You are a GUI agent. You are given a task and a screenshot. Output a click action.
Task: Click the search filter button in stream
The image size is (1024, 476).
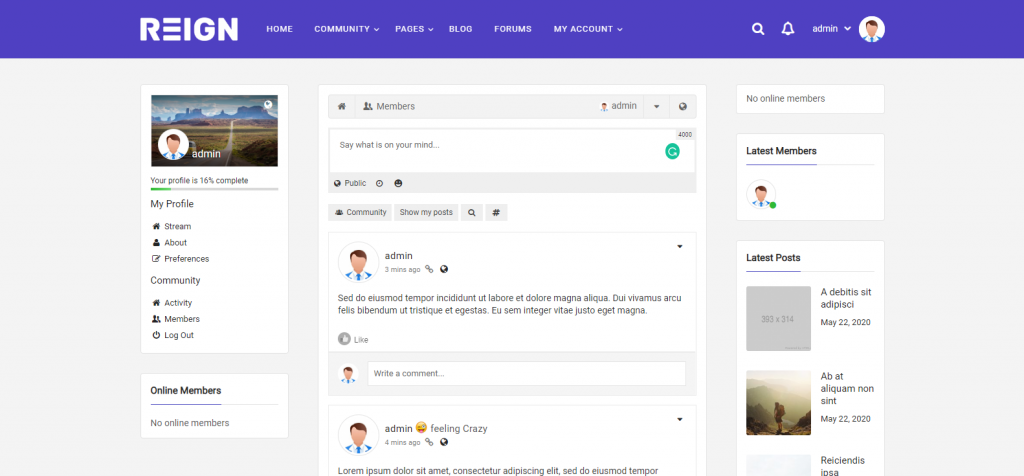tap(472, 212)
